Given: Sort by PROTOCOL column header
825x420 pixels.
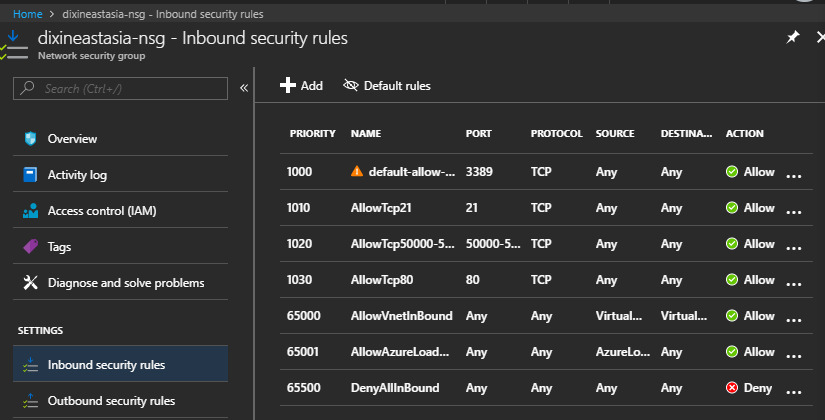Looking at the screenshot, I should (x=556, y=134).
